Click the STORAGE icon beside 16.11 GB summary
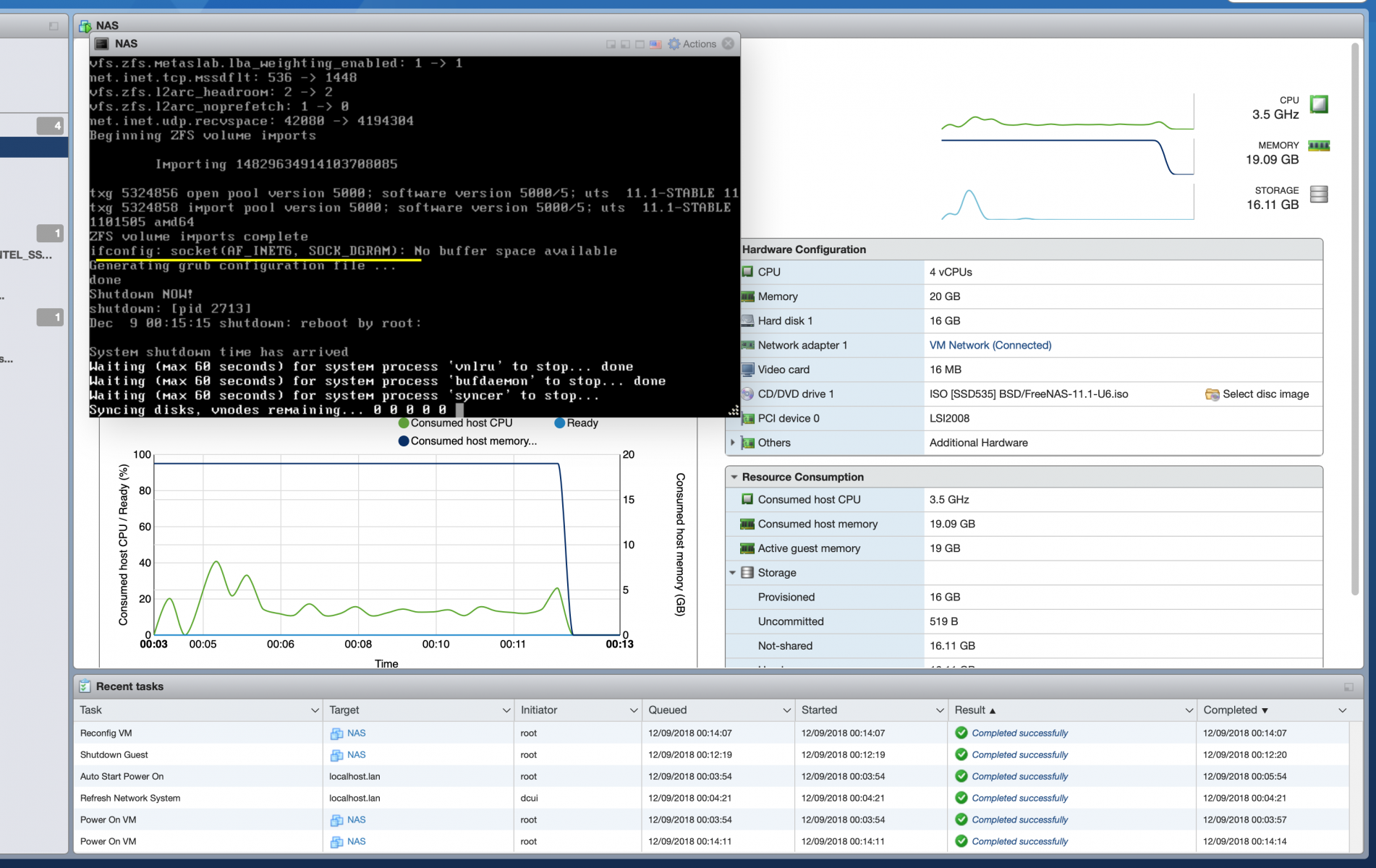This screenshot has width=1376, height=868. (1319, 194)
